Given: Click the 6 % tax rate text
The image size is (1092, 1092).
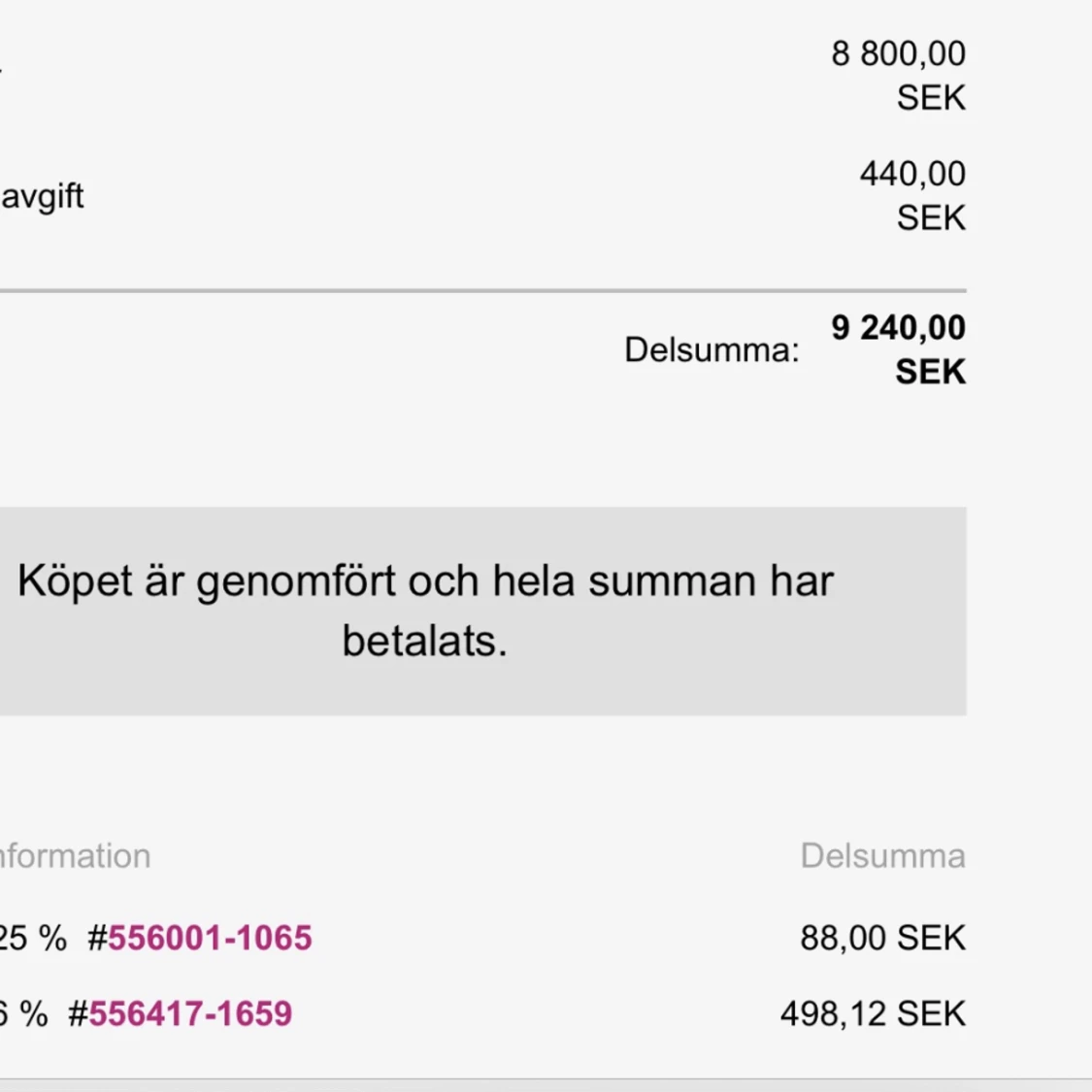Looking at the screenshot, I should 23,1013.
